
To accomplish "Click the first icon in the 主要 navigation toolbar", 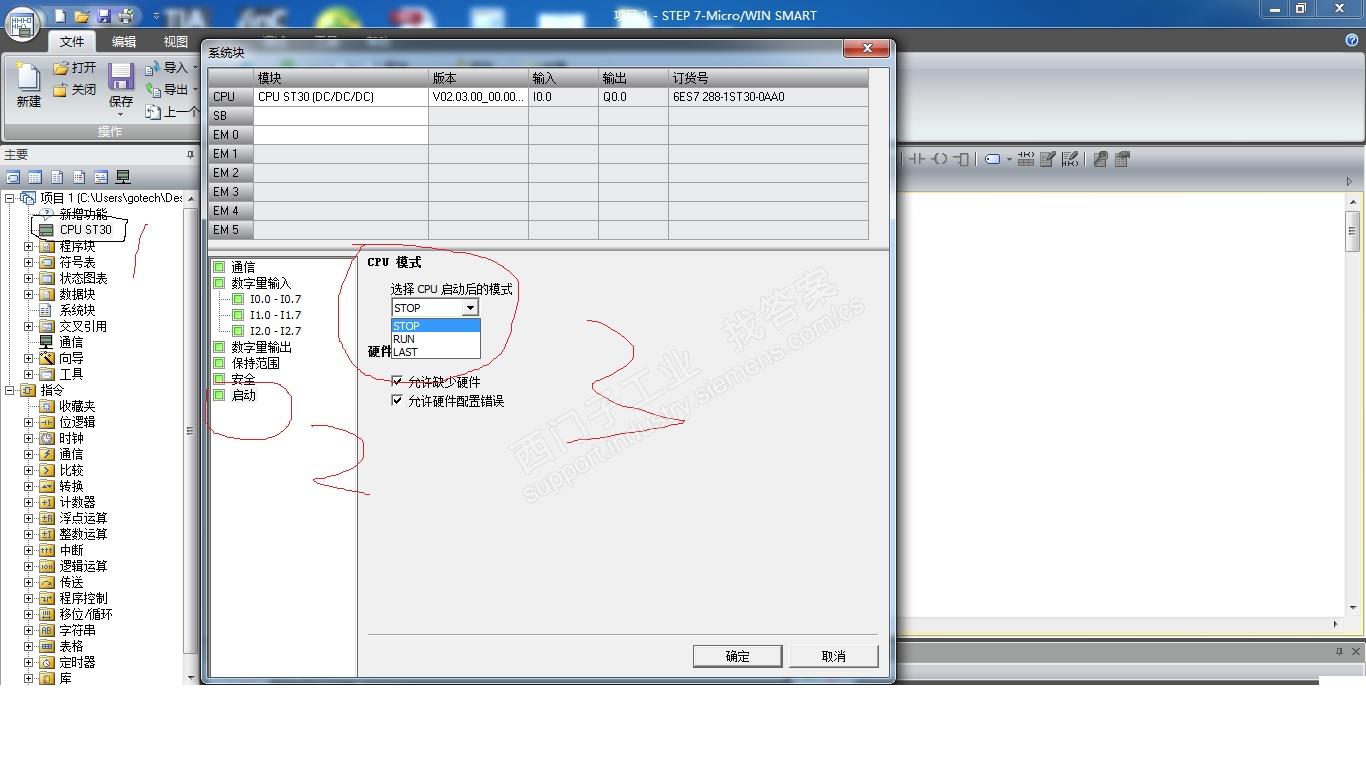I will pyautogui.click(x=13, y=177).
